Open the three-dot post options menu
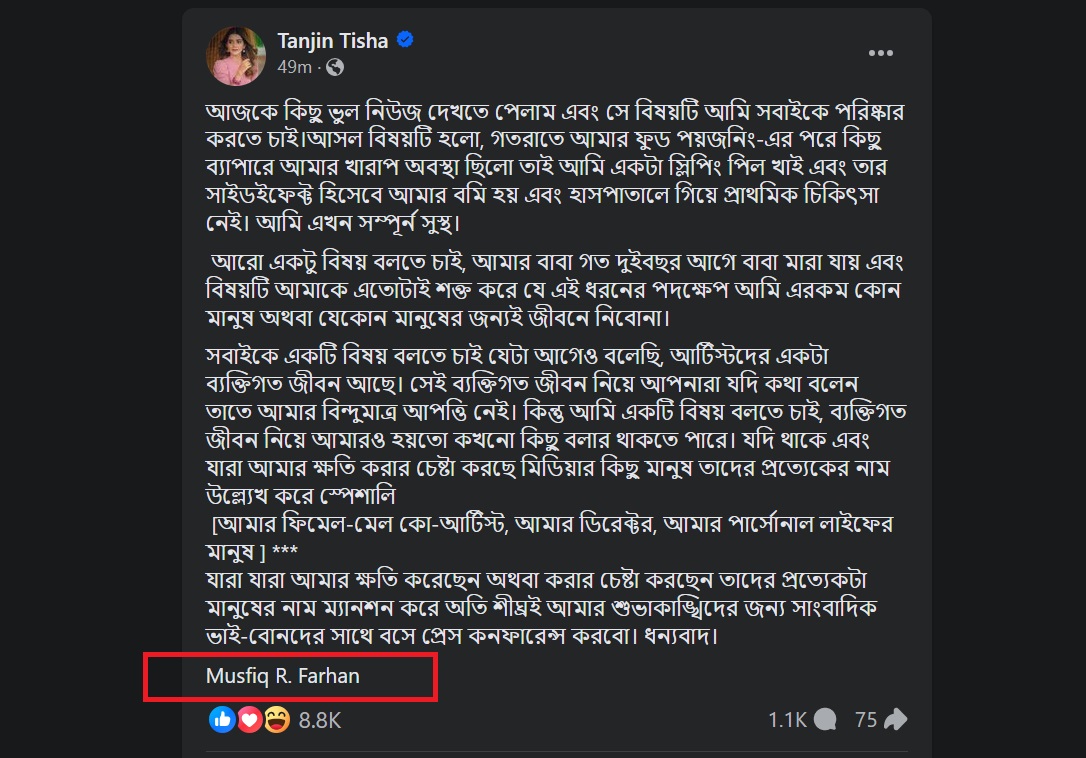 [x=881, y=53]
